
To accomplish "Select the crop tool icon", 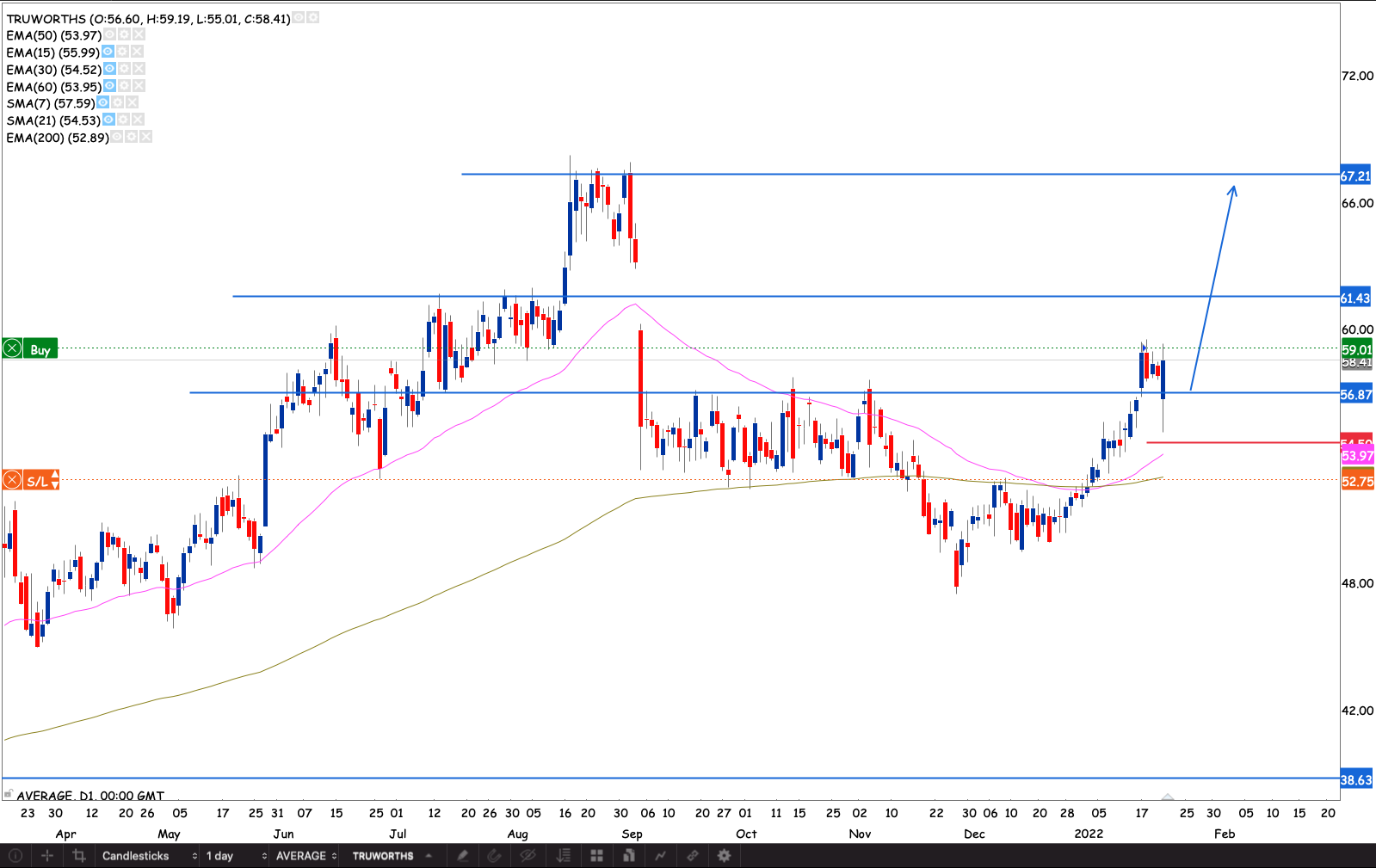I will (79, 856).
